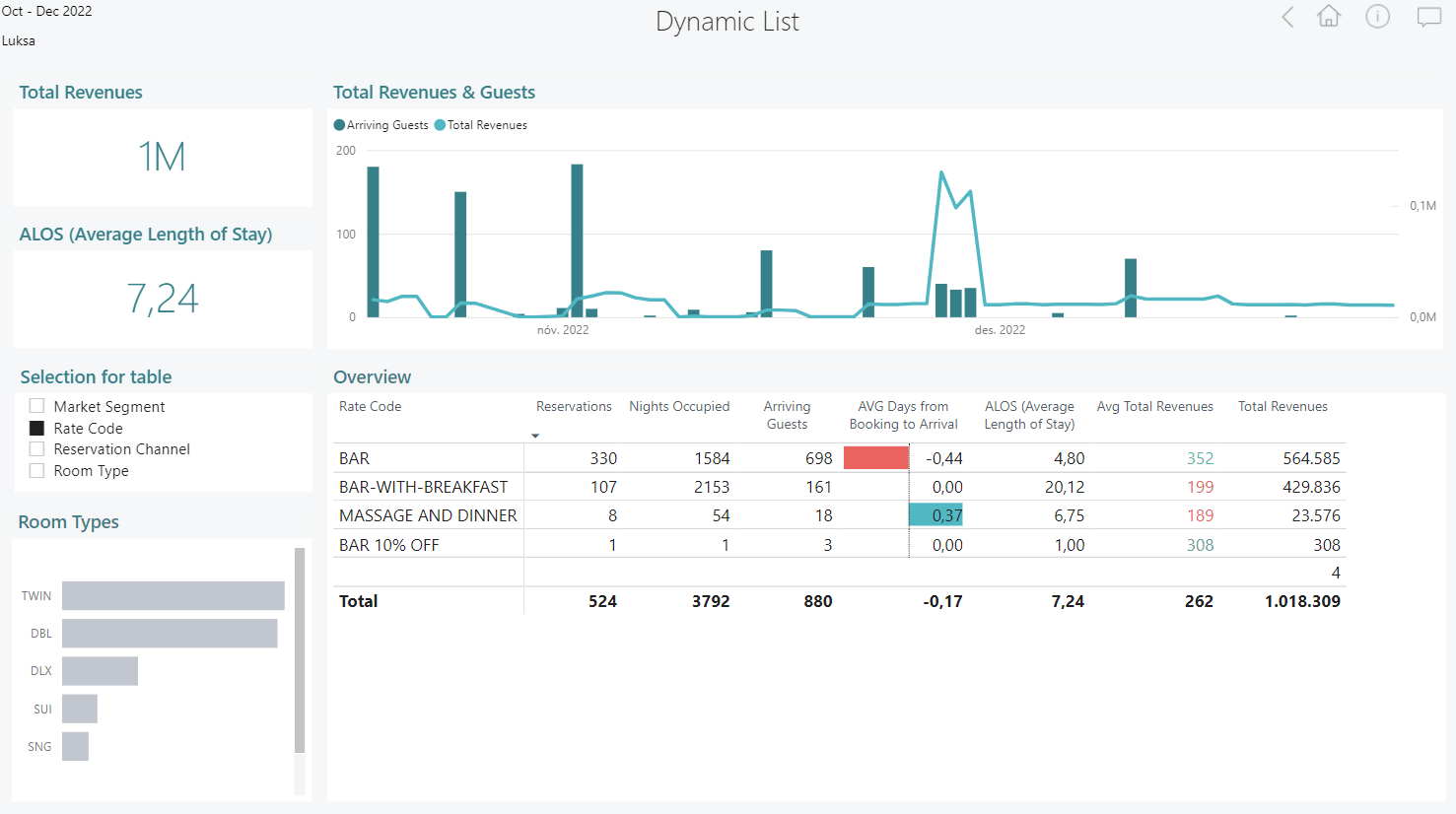Sort table by Nights Occupied header
The width and height of the screenshot is (1456, 814).
679,407
